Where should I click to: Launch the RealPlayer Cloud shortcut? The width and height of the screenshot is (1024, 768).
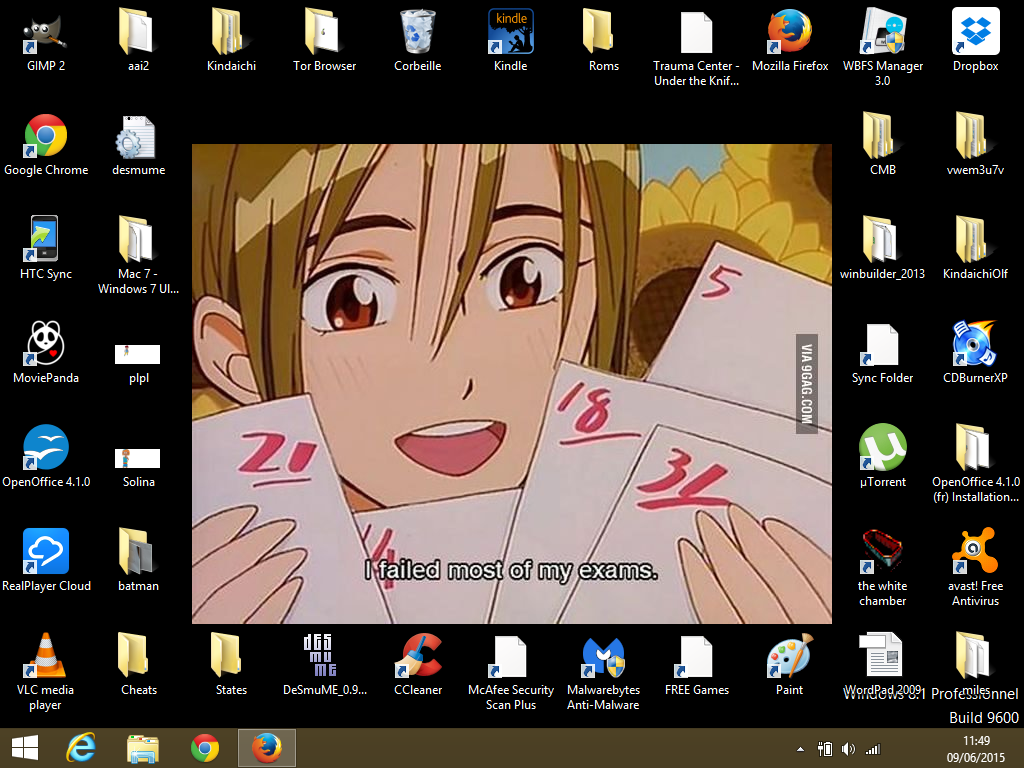(46, 552)
